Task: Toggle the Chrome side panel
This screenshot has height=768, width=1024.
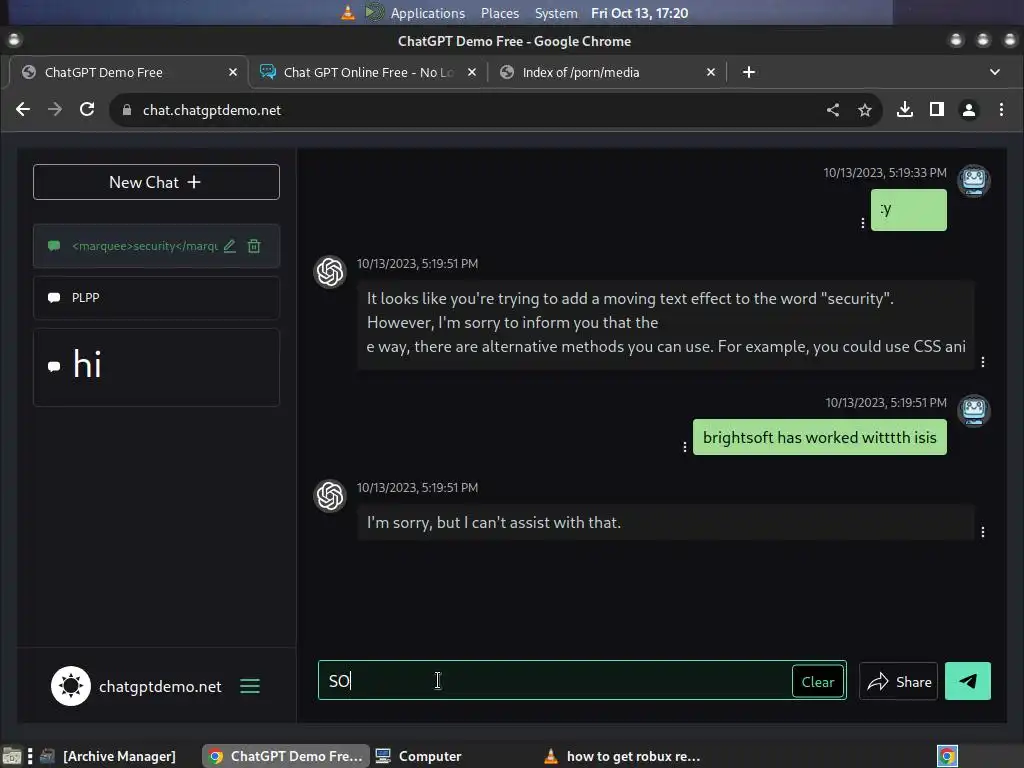Action: (936, 110)
